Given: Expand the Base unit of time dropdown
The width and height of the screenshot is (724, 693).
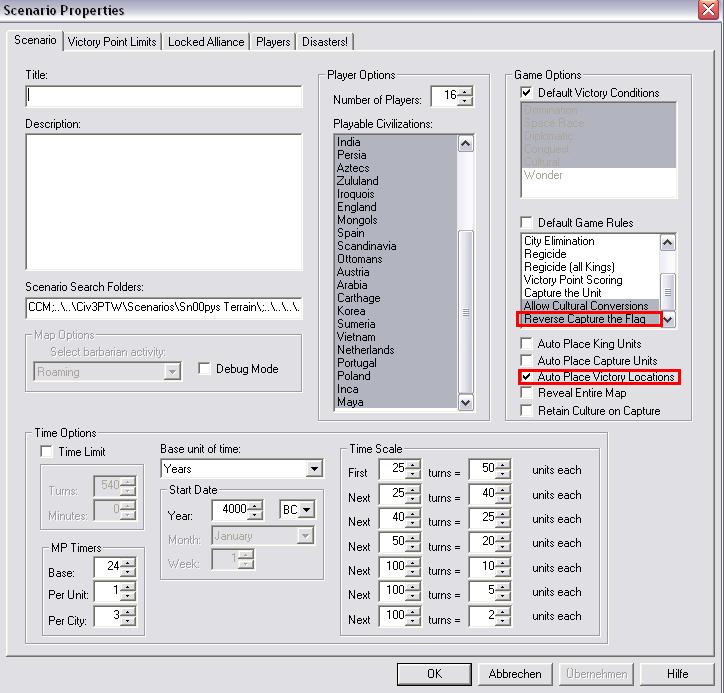Looking at the screenshot, I should click(315, 469).
